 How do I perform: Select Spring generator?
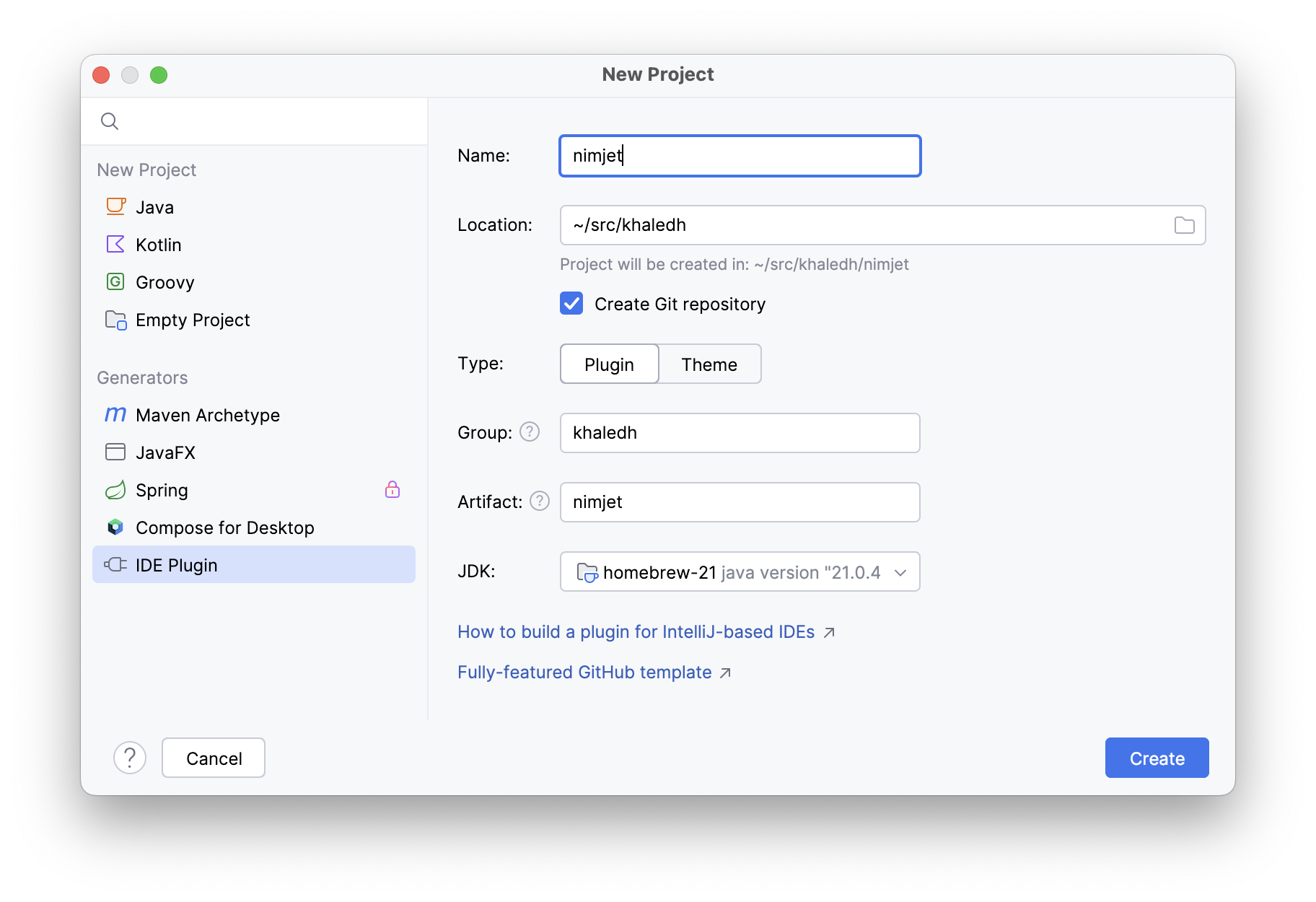click(254, 490)
